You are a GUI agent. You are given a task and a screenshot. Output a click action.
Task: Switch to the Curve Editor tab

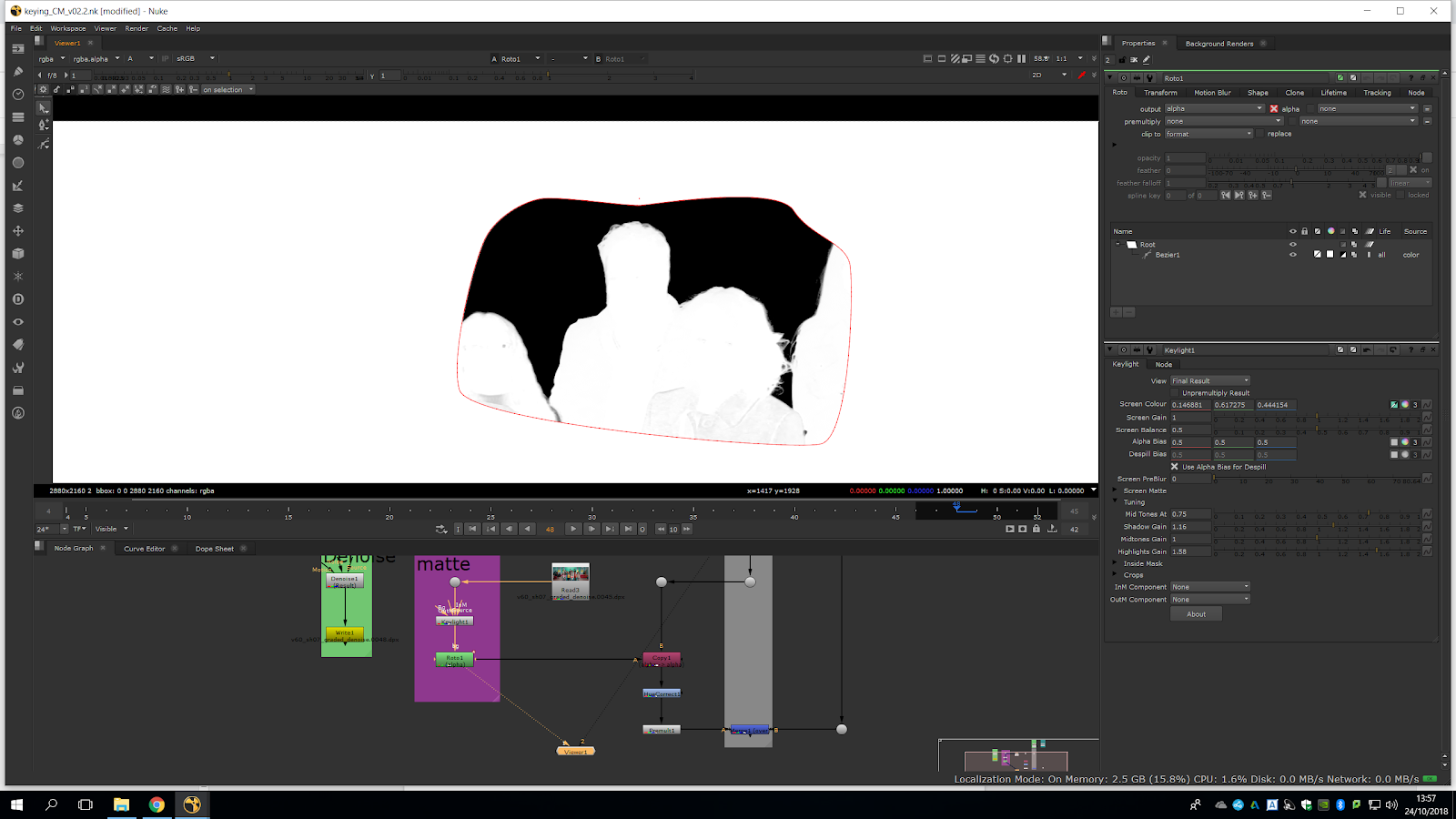[144, 549]
